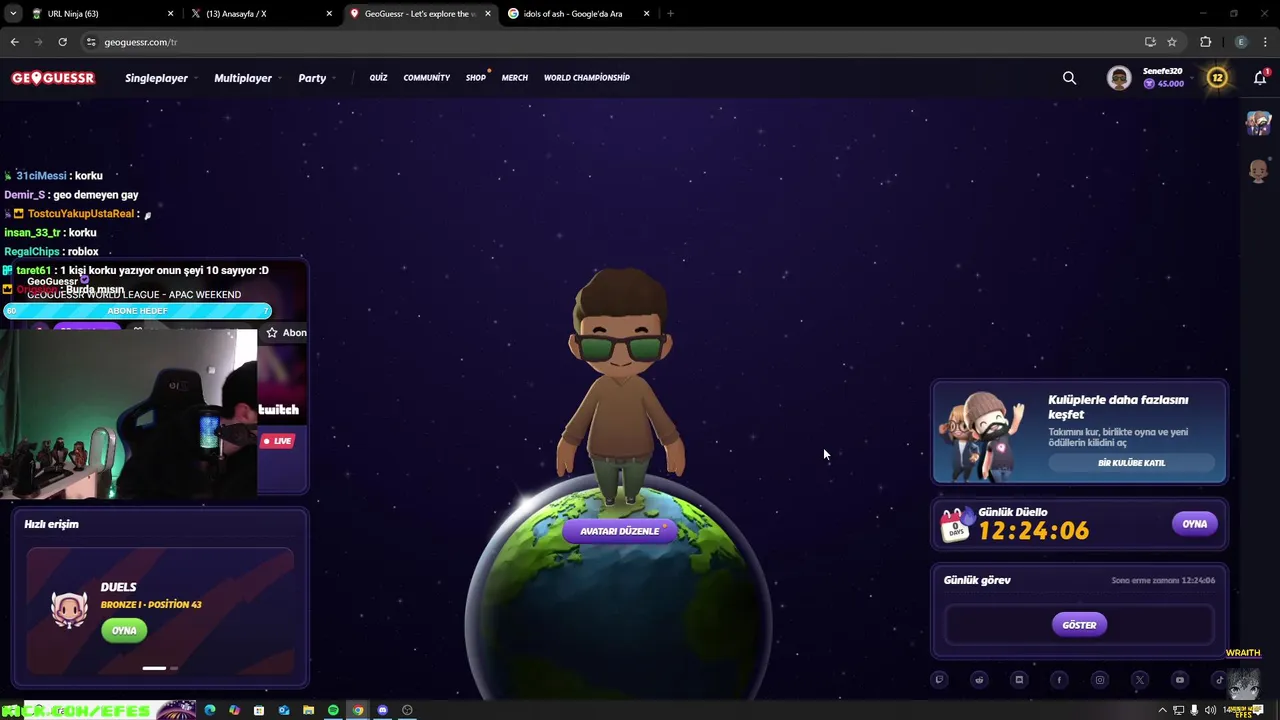This screenshot has width=1280, height=720.
Task: Open the Chrome three-dot menu
Action: point(1266,42)
